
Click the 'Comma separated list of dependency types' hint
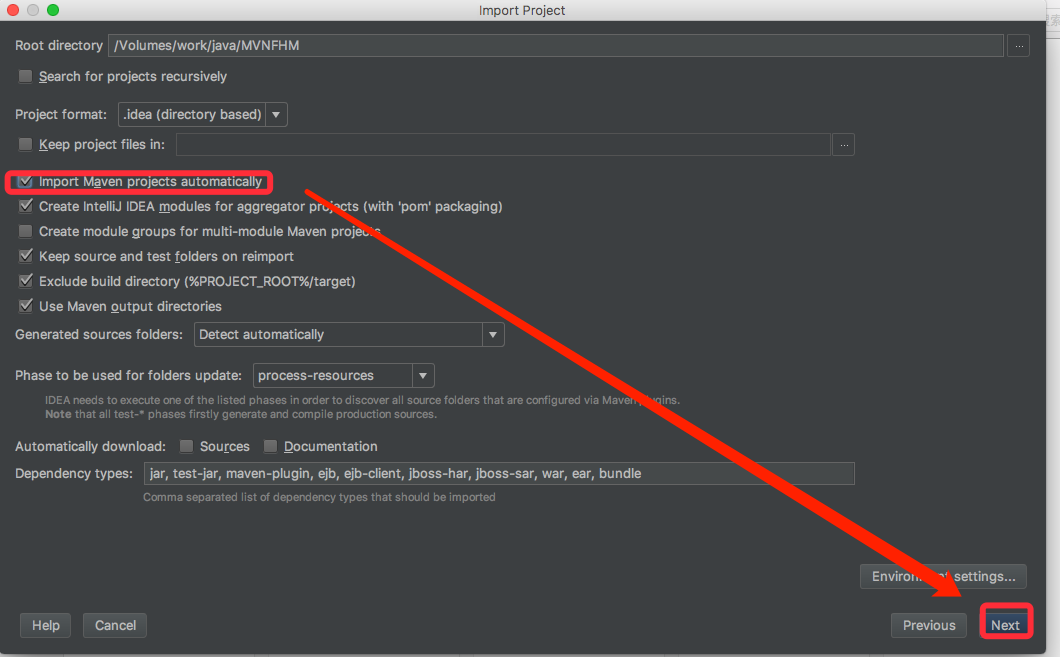tap(319, 497)
